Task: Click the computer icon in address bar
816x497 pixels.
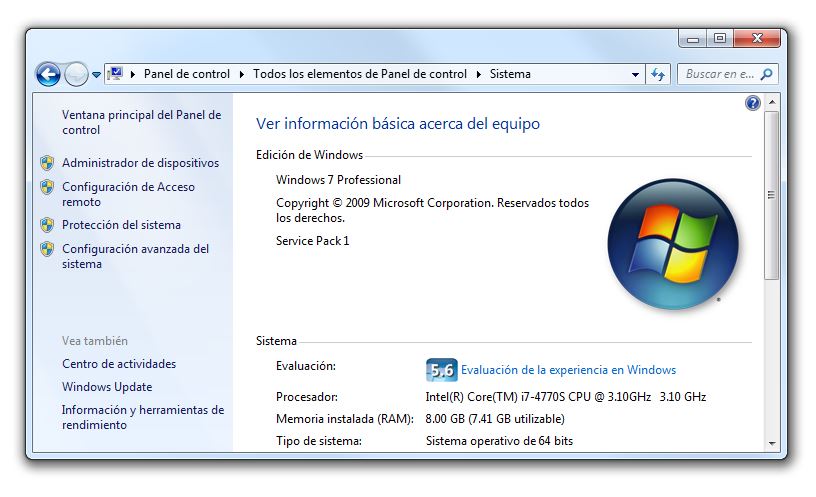Action: coord(115,74)
